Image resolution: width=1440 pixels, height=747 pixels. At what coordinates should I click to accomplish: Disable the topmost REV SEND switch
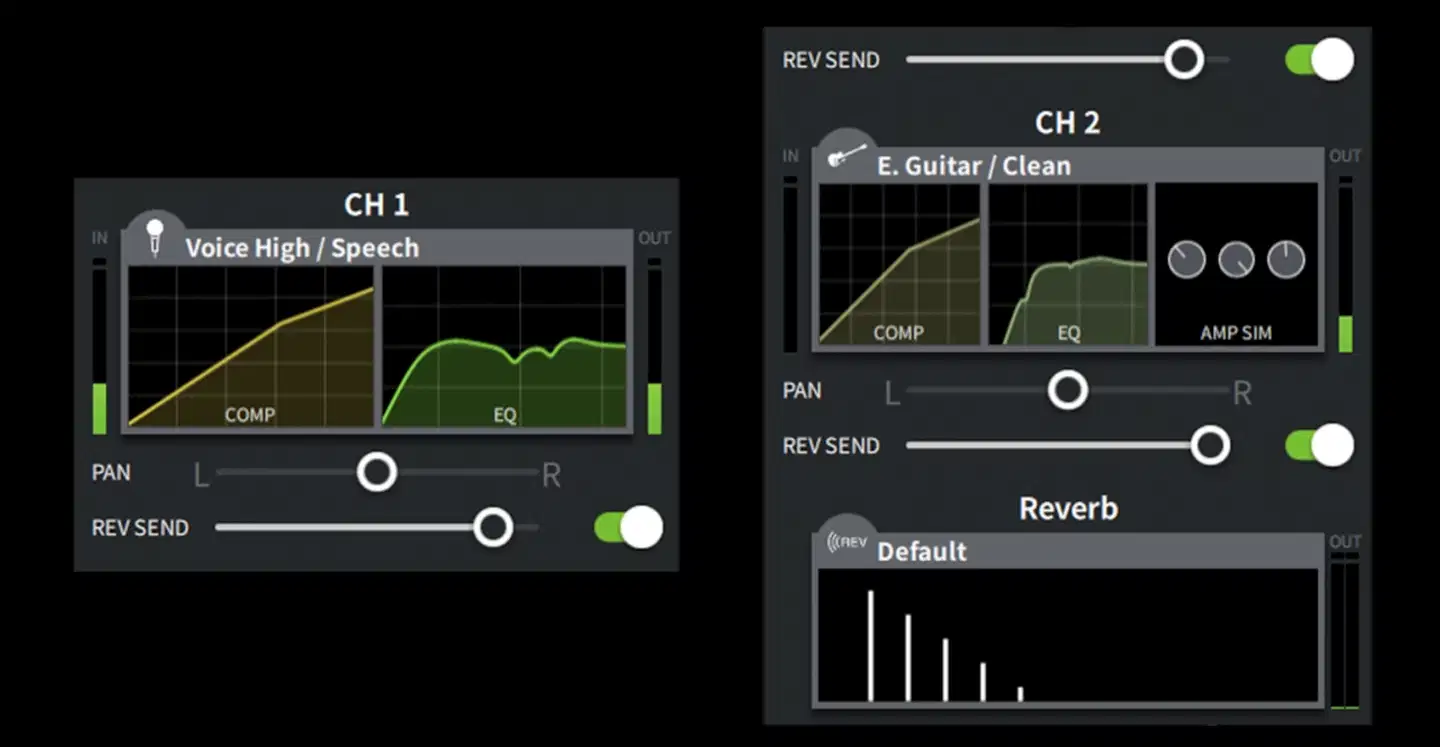click(1319, 60)
